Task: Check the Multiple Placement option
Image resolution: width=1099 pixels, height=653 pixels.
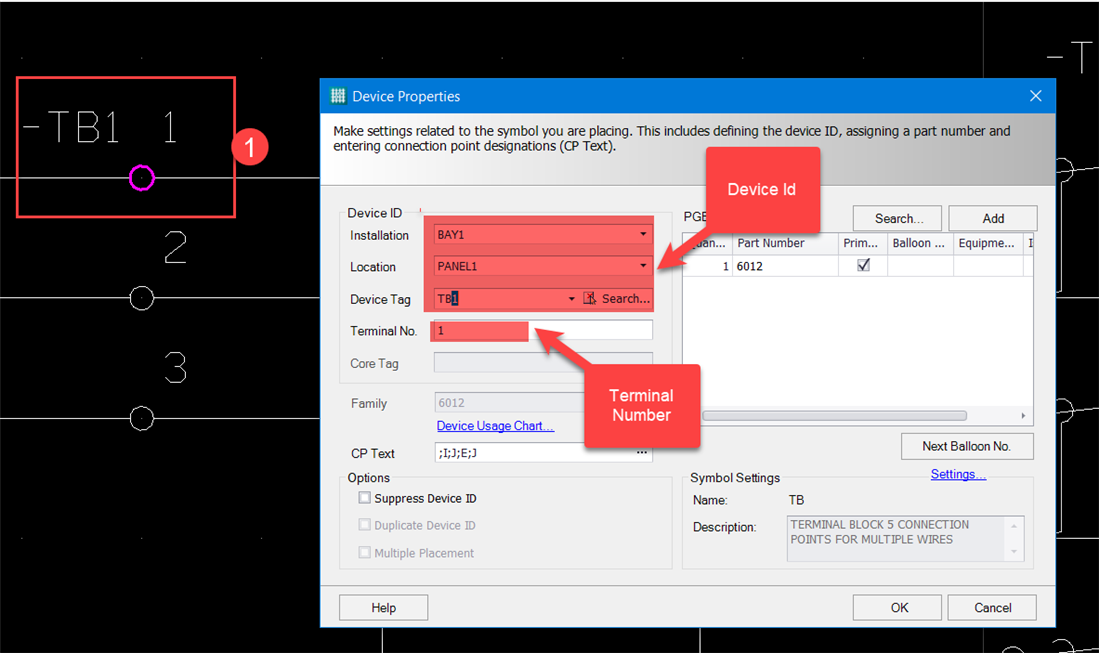Action: click(365, 552)
